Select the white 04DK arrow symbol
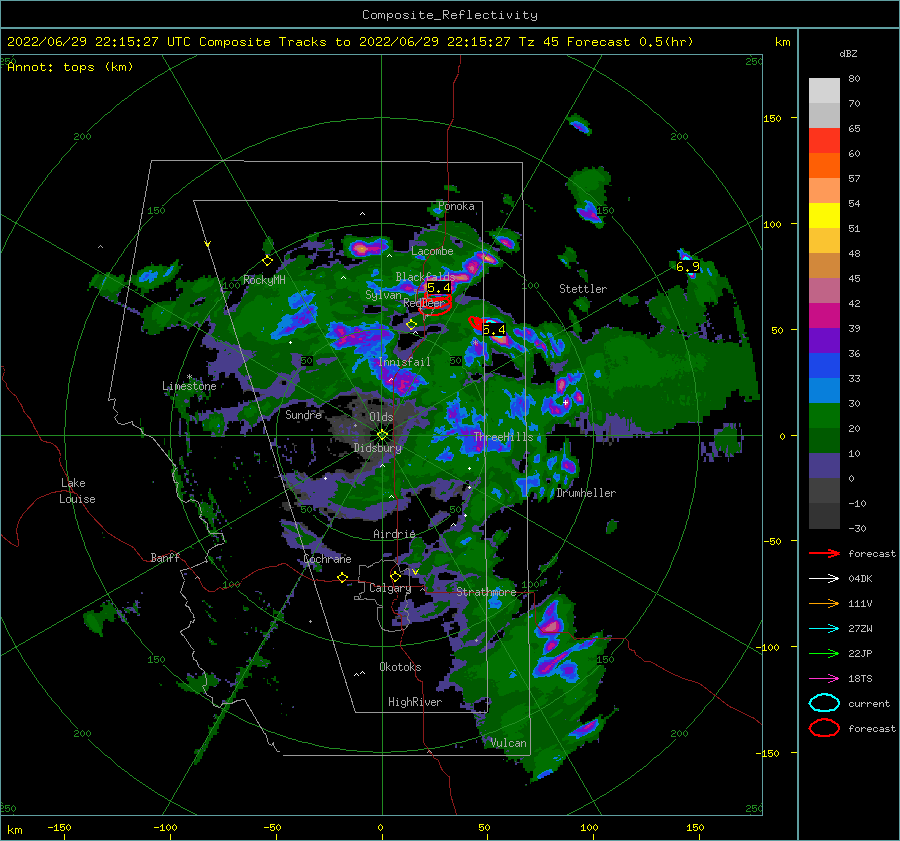 (x=824, y=579)
